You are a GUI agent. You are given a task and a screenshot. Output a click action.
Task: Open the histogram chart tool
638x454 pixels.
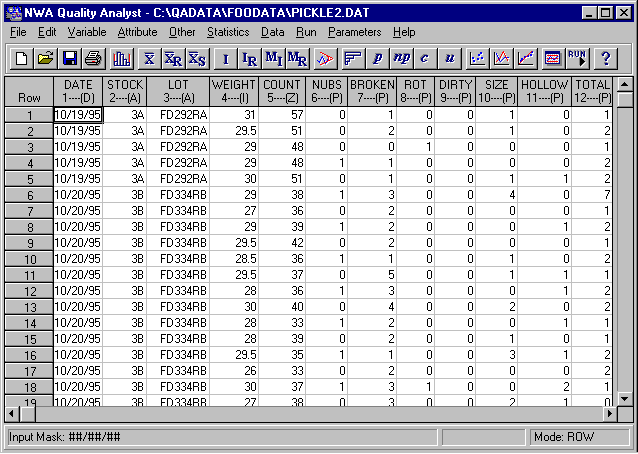(123, 58)
